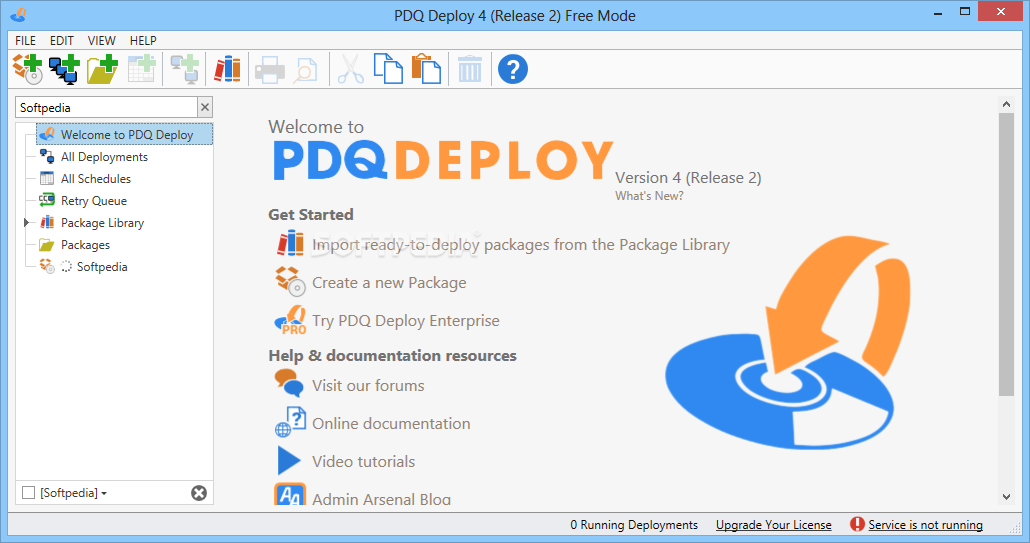This screenshot has width=1030, height=543.
Task: Click the Create a new Package box icon
Action: [x=290, y=282]
